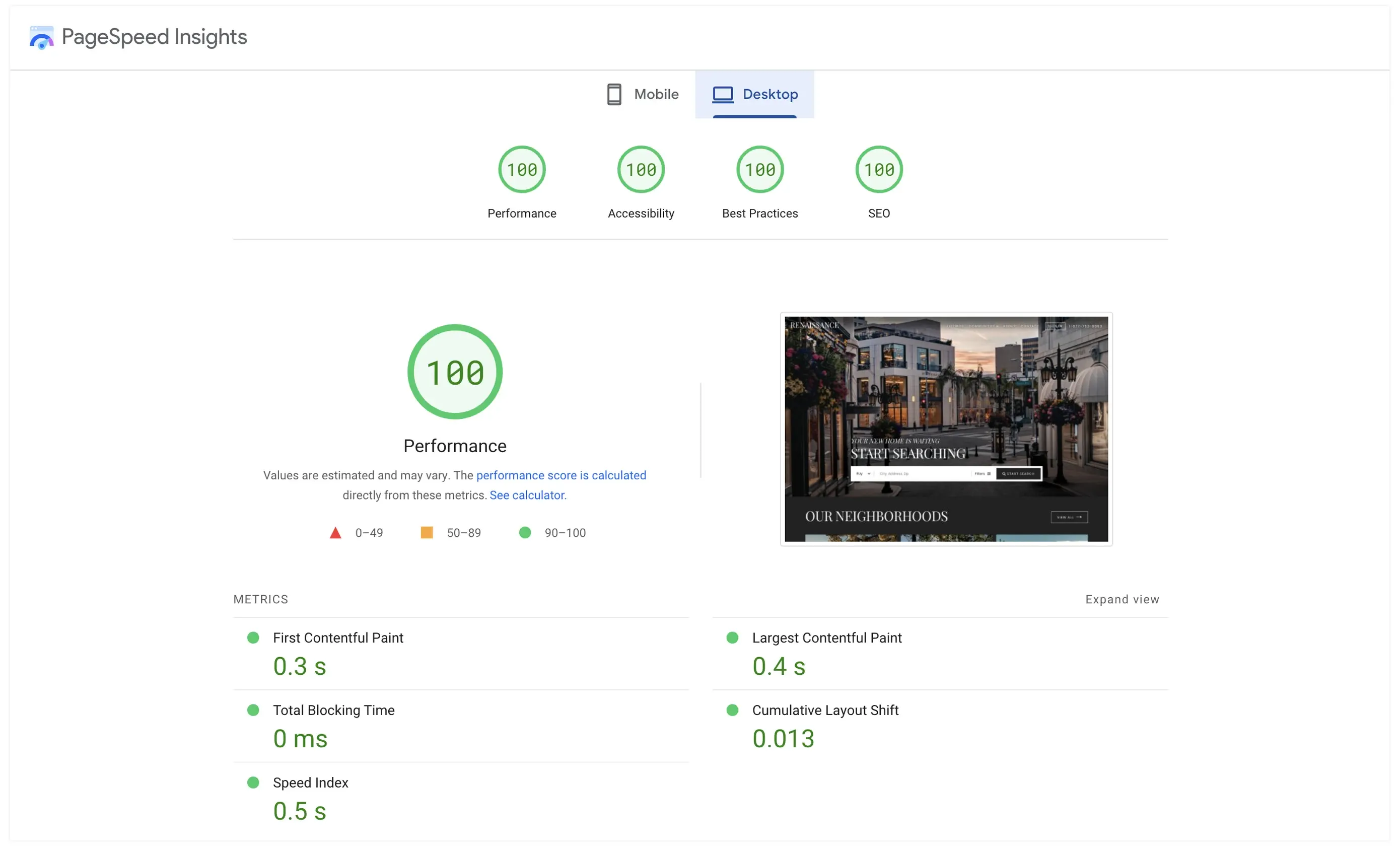Expand the Metrics view
This screenshot has width=1400, height=847.
[x=1123, y=600]
